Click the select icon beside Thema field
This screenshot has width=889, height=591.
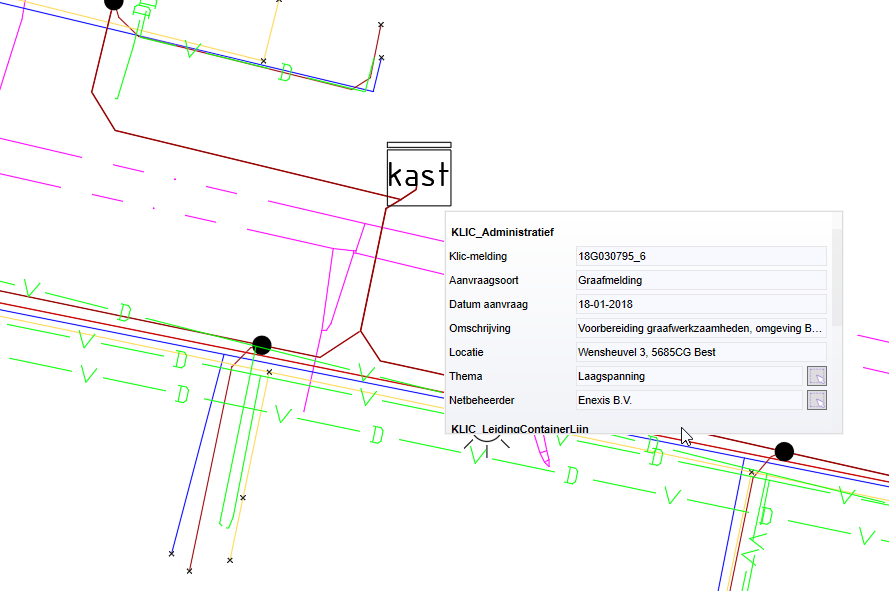(817, 376)
